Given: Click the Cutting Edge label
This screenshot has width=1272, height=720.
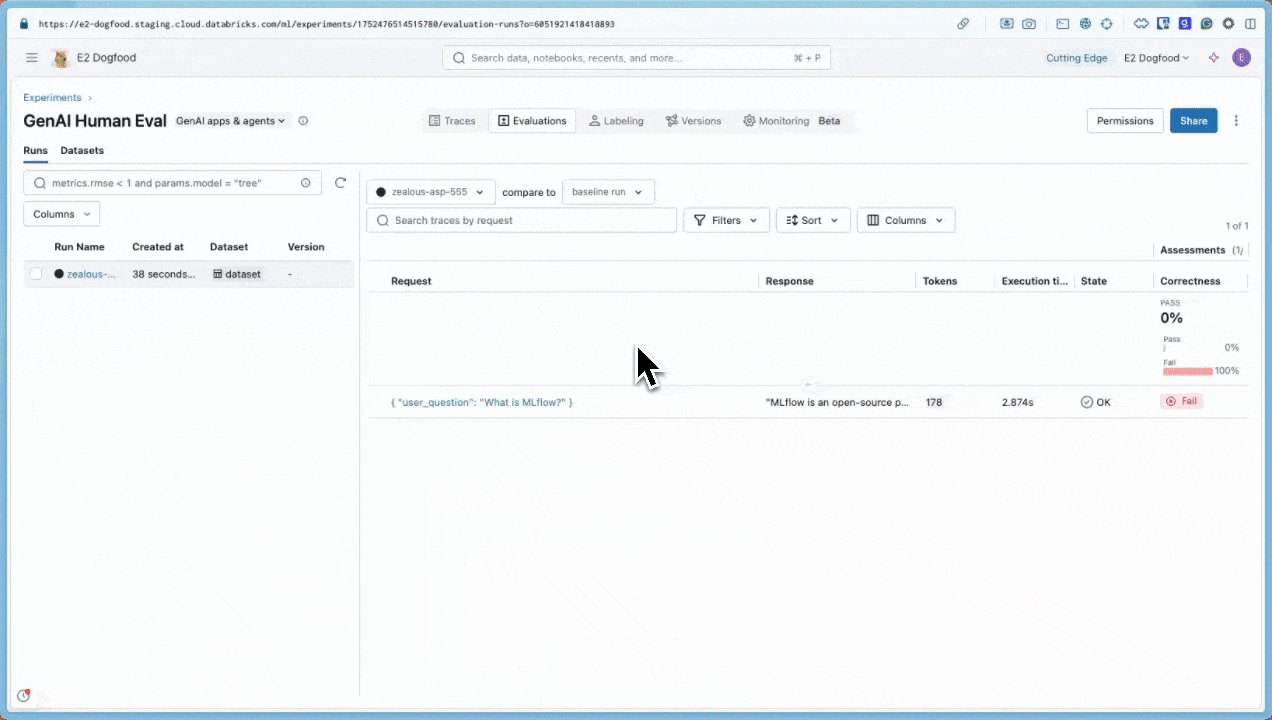Looking at the screenshot, I should coord(1077,58).
